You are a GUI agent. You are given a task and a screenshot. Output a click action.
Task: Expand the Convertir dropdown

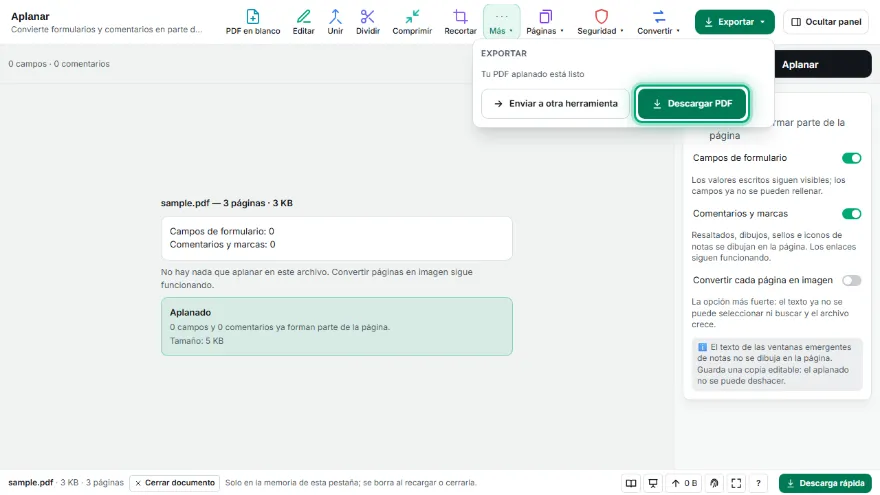click(x=658, y=22)
